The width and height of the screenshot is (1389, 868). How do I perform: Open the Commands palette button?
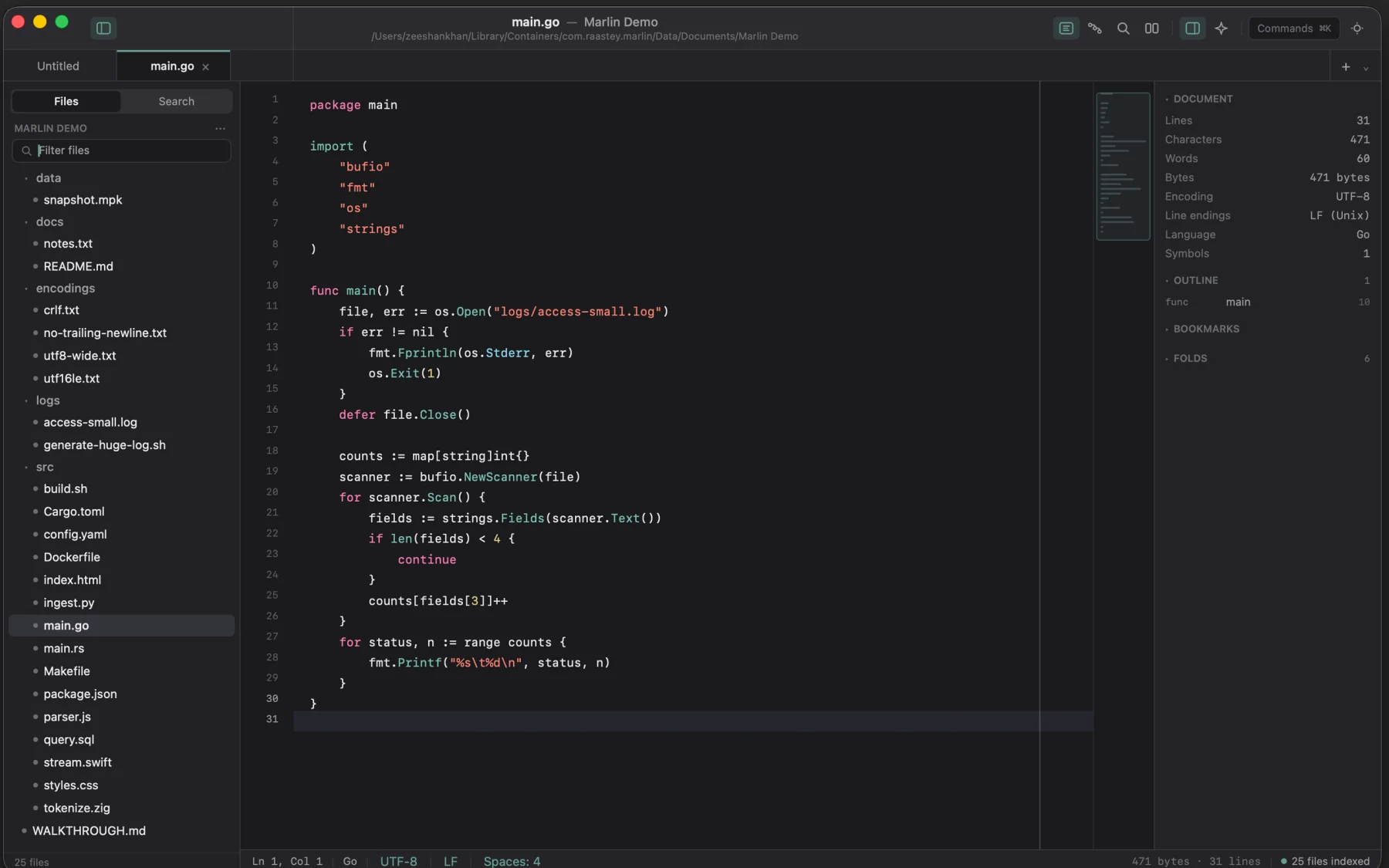[1293, 29]
